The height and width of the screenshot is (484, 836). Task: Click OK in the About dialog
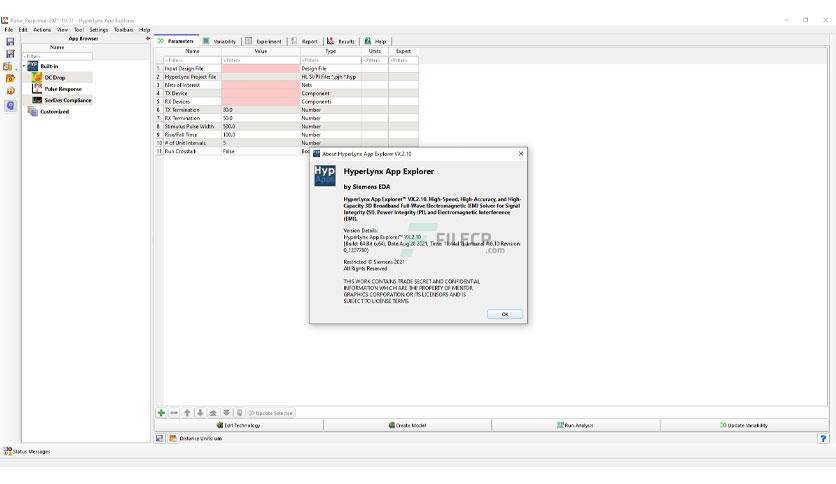pyautogui.click(x=505, y=314)
